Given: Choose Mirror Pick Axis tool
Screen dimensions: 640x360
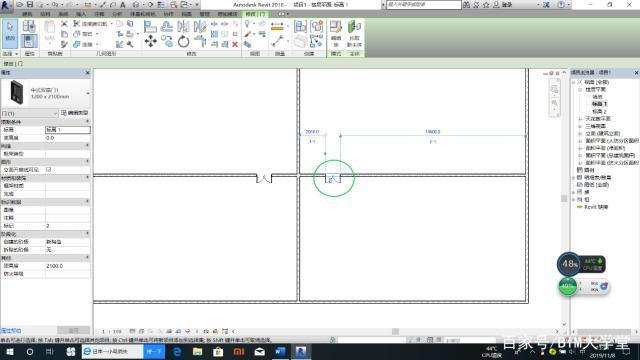Looking at the screenshot, I should pyautogui.click(x=183, y=27).
